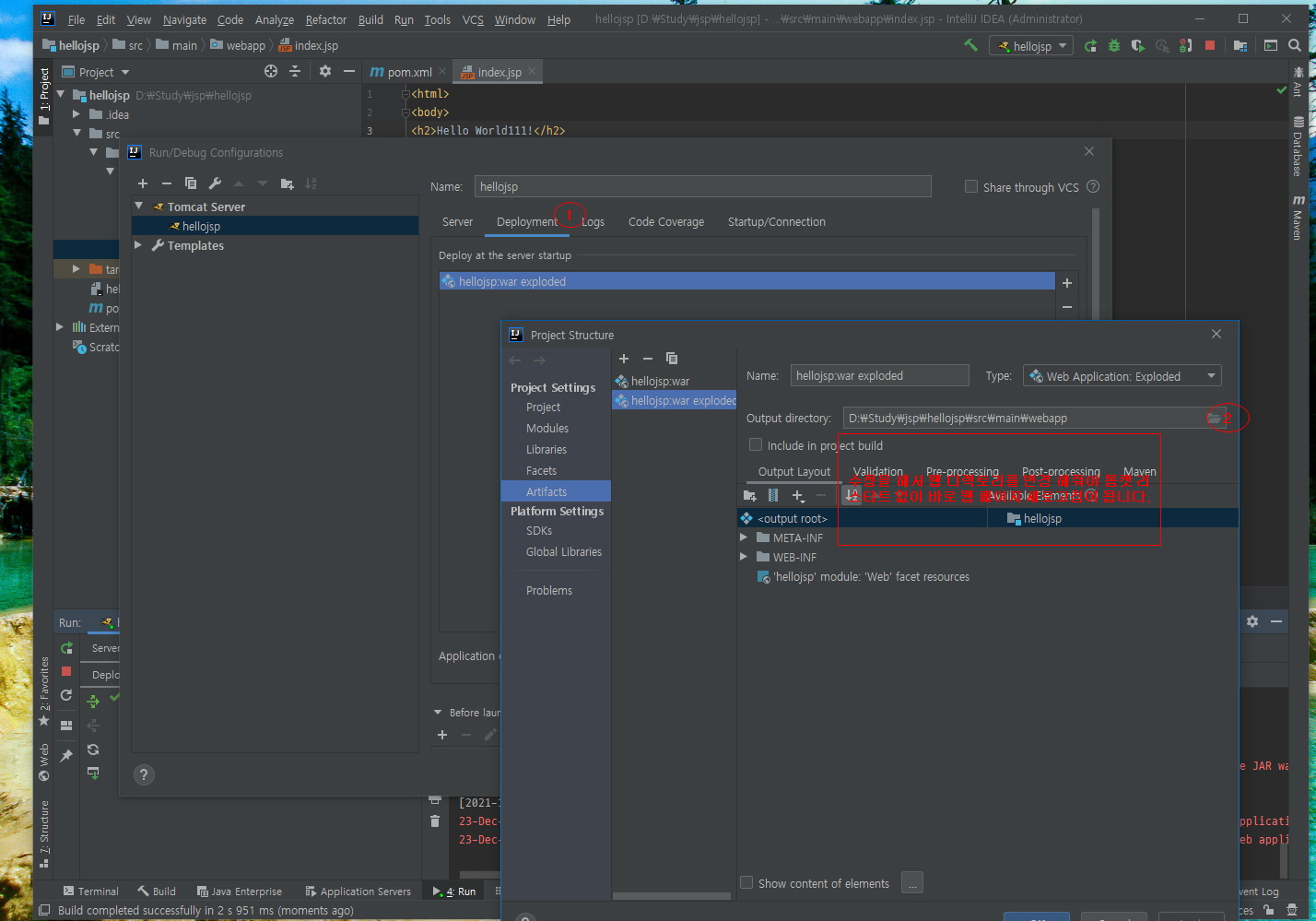Expand the WEB-INF folder node
Screen dimensions: 1316x921
pos(744,557)
